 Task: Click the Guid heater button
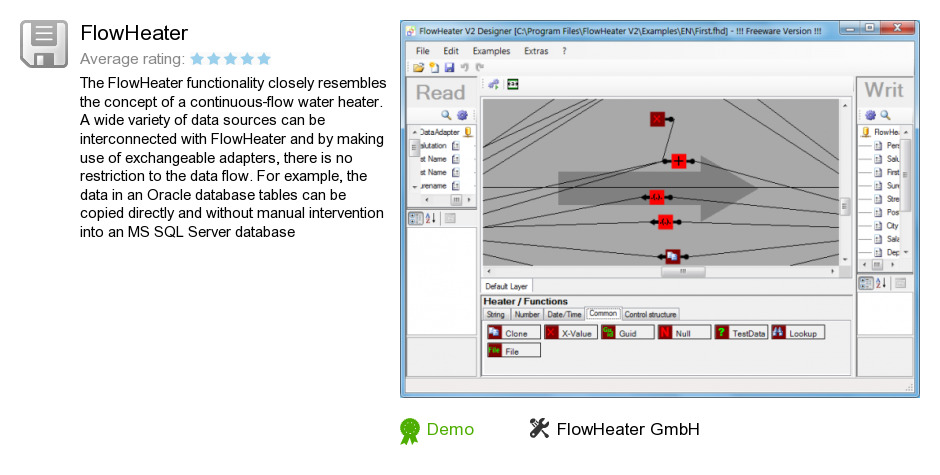click(628, 333)
